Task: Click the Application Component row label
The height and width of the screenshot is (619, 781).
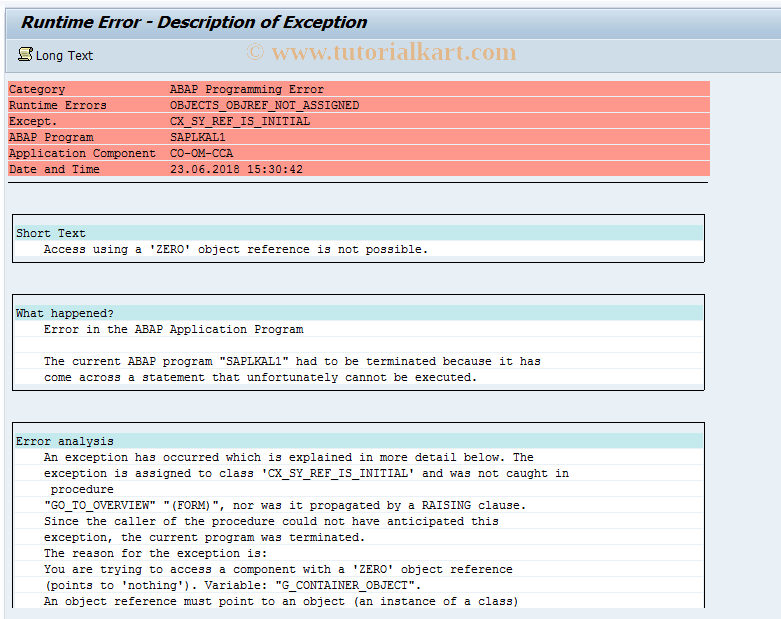Action: (82, 153)
